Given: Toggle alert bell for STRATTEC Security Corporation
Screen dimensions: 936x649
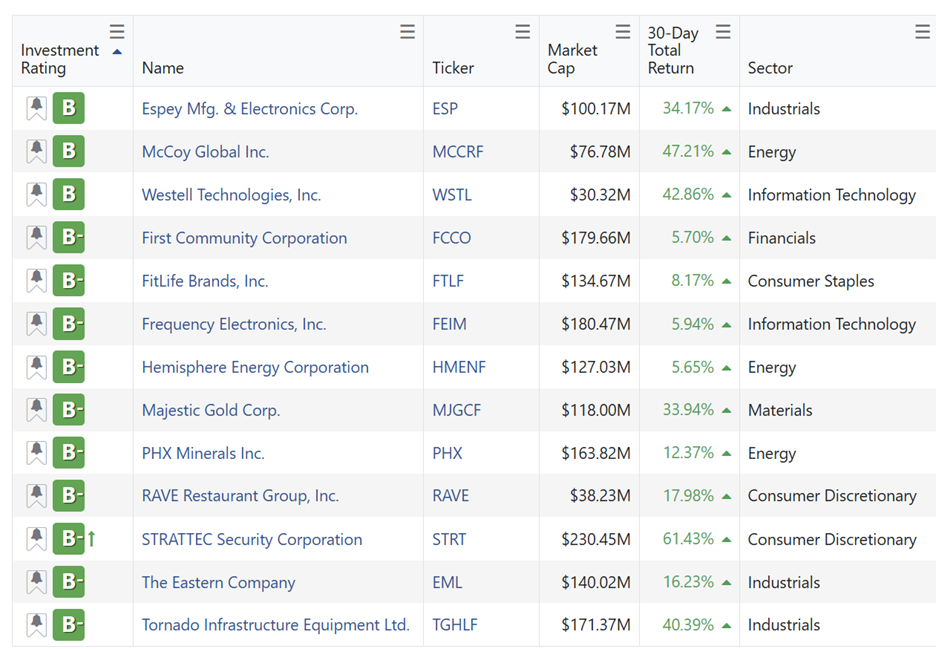Looking at the screenshot, I should click(x=36, y=539).
